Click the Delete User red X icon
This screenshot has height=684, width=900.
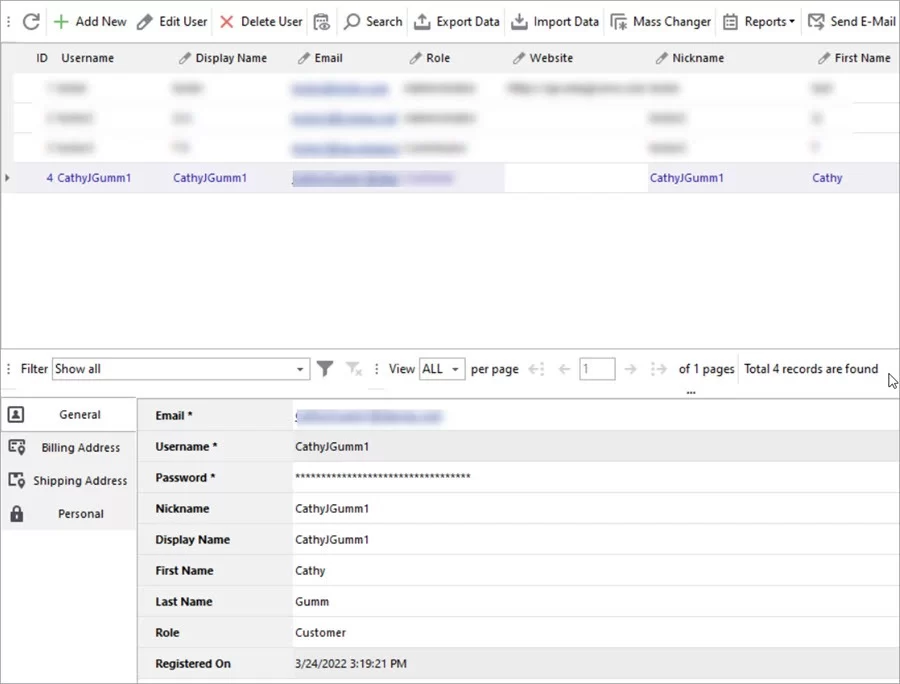tap(228, 21)
